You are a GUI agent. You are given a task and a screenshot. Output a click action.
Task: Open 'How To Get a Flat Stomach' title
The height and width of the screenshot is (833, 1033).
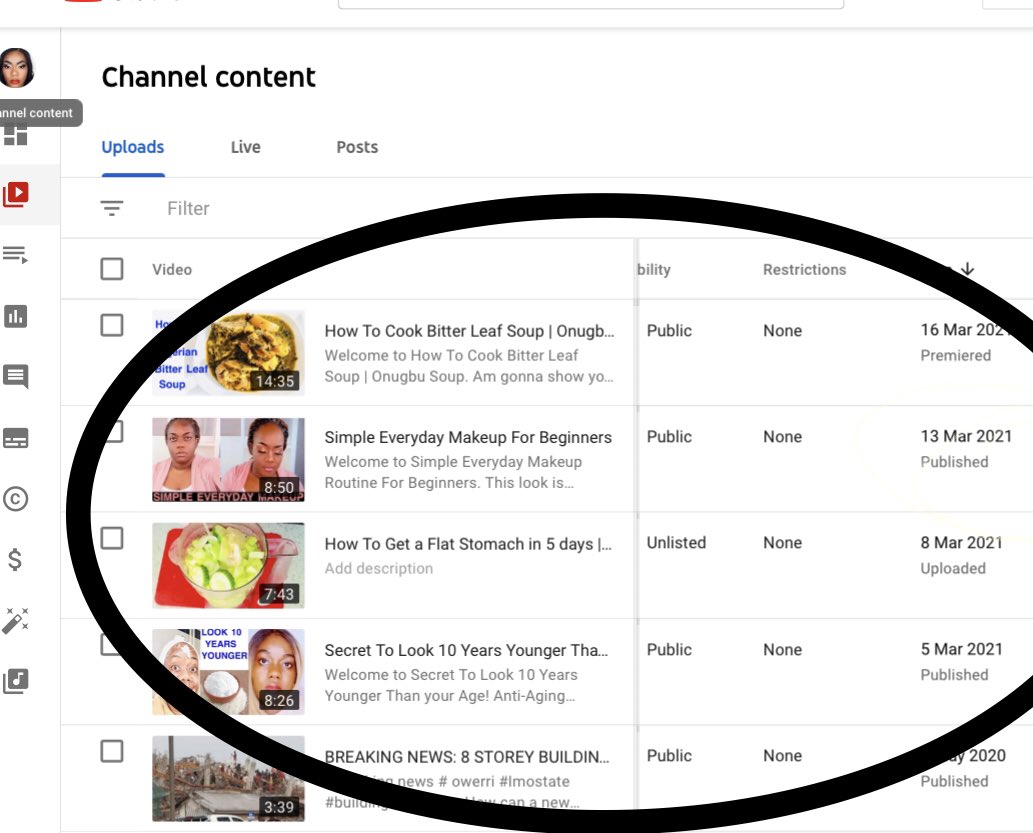pos(468,544)
